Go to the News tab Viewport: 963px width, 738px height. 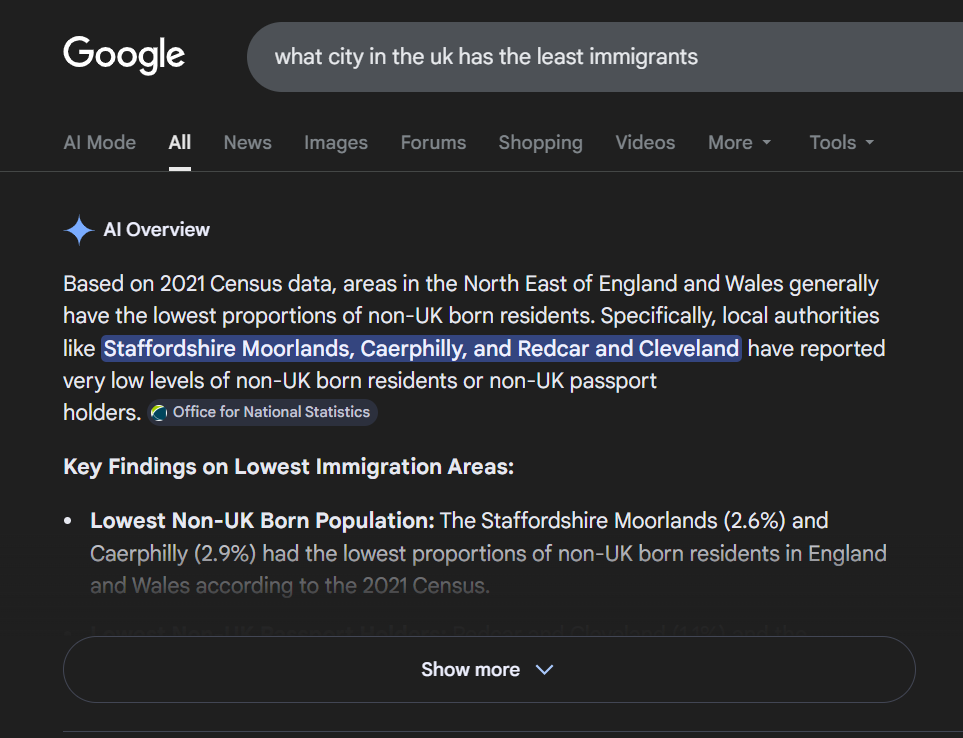pyautogui.click(x=247, y=142)
